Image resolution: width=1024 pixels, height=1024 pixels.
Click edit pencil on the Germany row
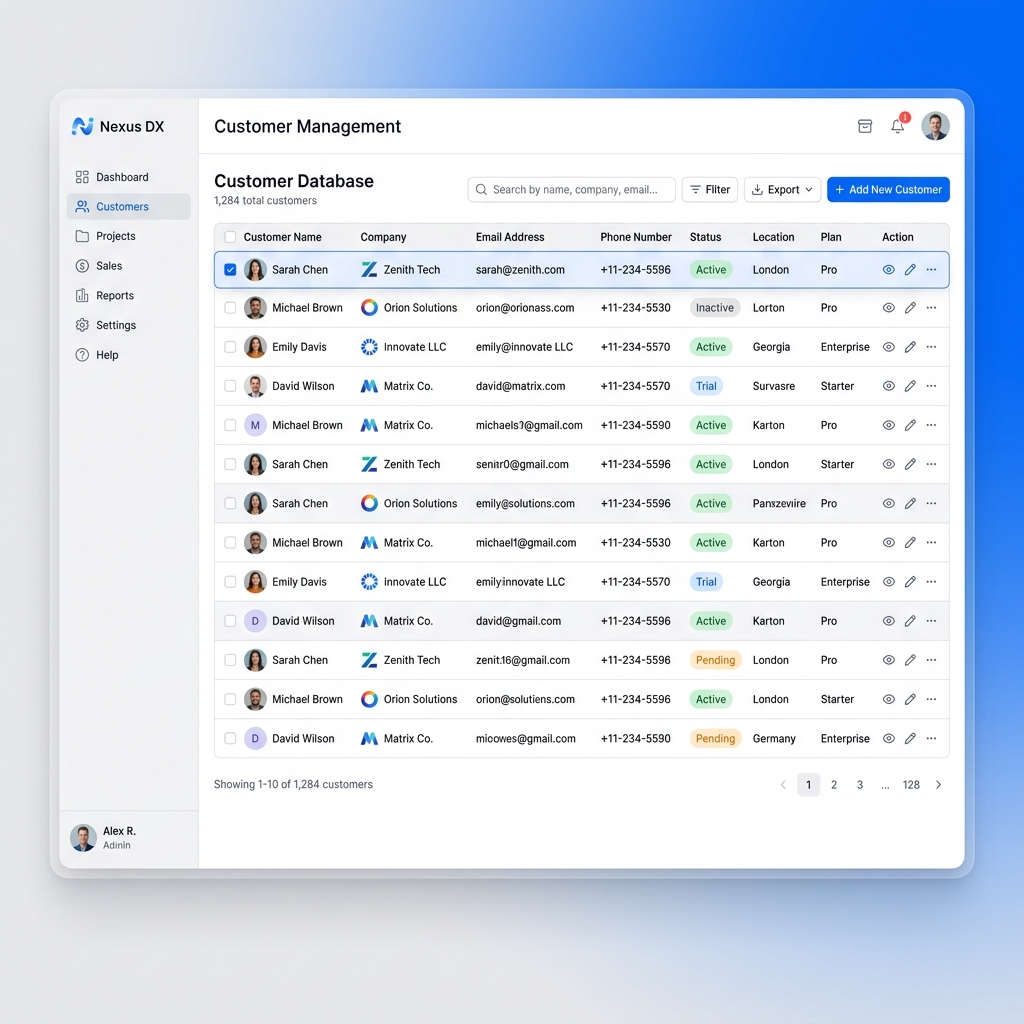coord(910,739)
